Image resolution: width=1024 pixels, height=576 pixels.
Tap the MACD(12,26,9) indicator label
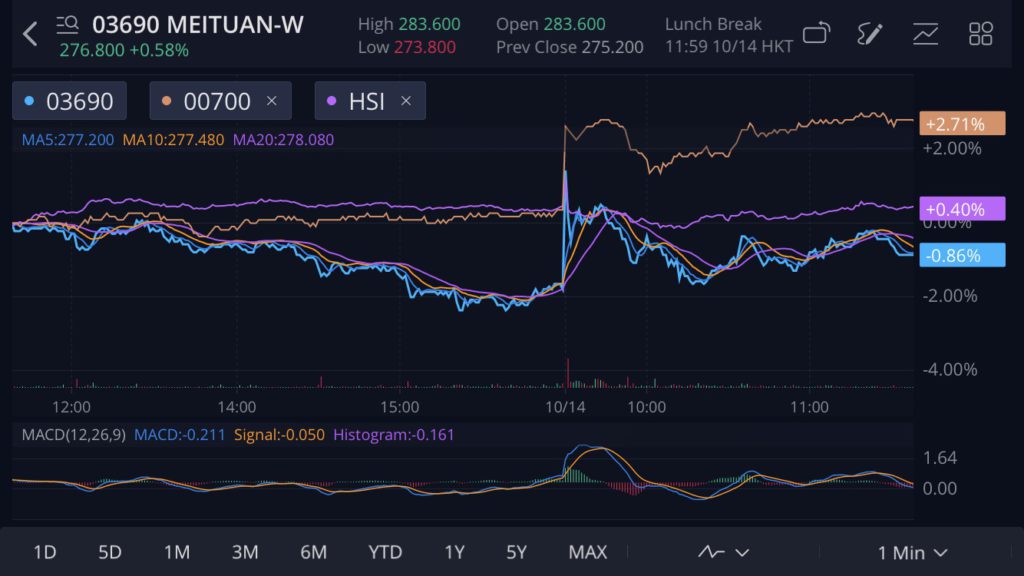pos(74,435)
